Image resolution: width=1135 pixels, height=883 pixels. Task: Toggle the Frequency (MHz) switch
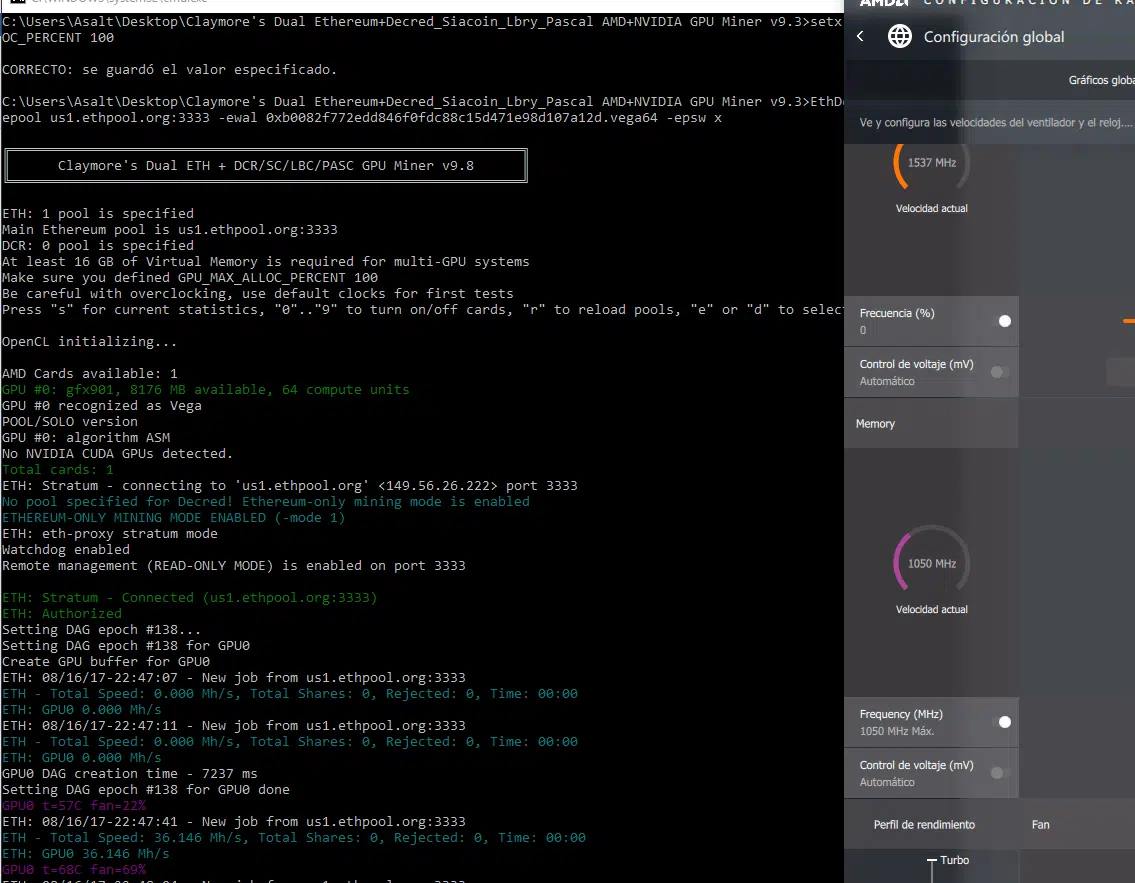1003,722
